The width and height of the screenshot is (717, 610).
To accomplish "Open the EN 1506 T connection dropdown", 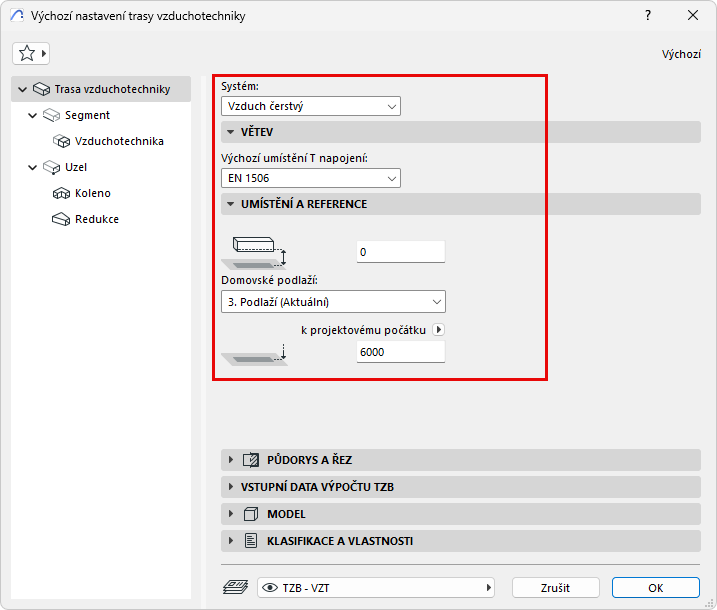I will 311,178.
